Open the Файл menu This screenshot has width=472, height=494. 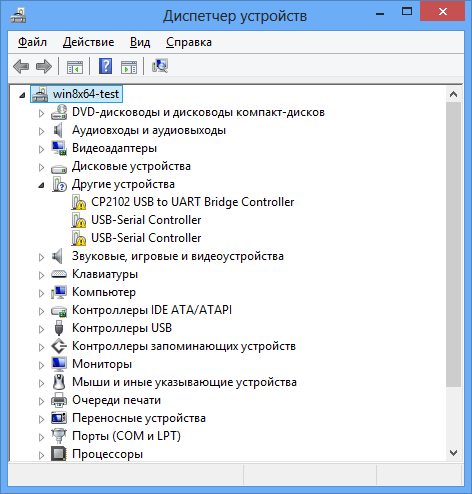pyautogui.click(x=32, y=42)
